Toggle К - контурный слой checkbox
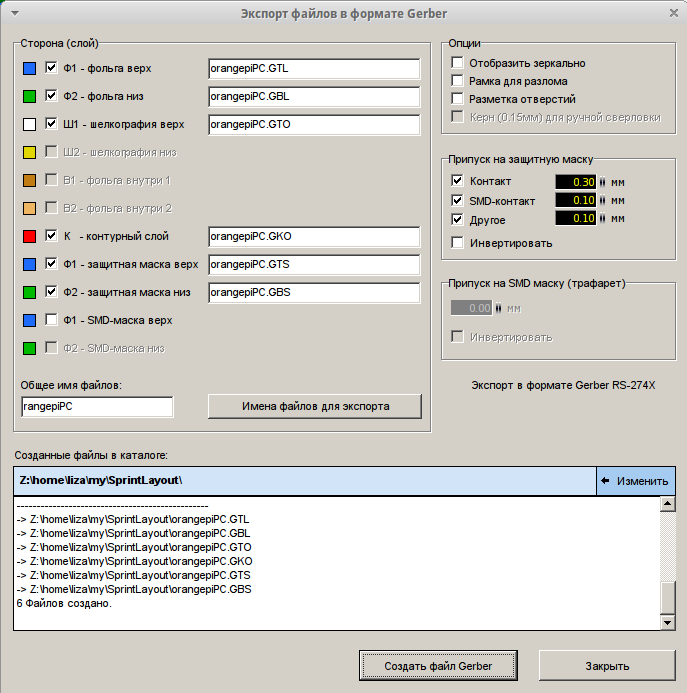 (51, 236)
